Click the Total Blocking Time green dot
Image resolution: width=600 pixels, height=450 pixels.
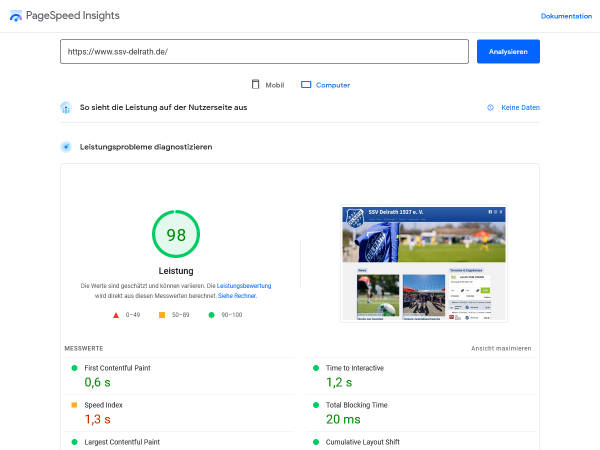(x=316, y=405)
